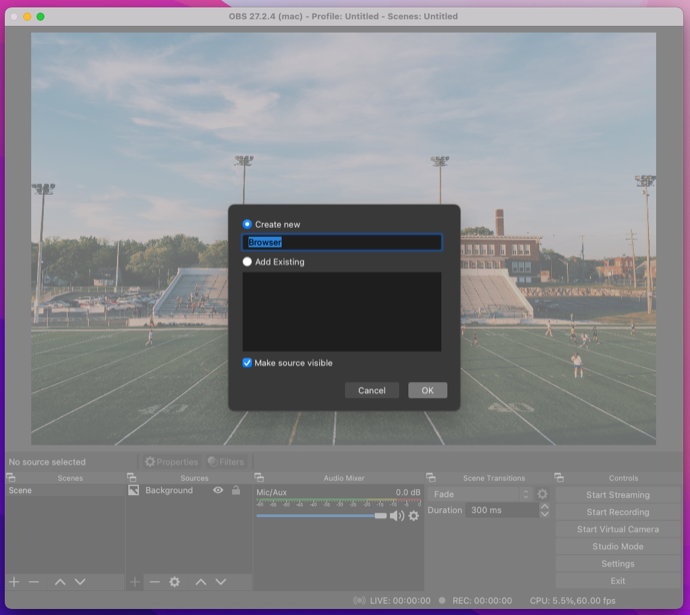
Task: Confirm the dialog with OK
Action: click(427, 390)
